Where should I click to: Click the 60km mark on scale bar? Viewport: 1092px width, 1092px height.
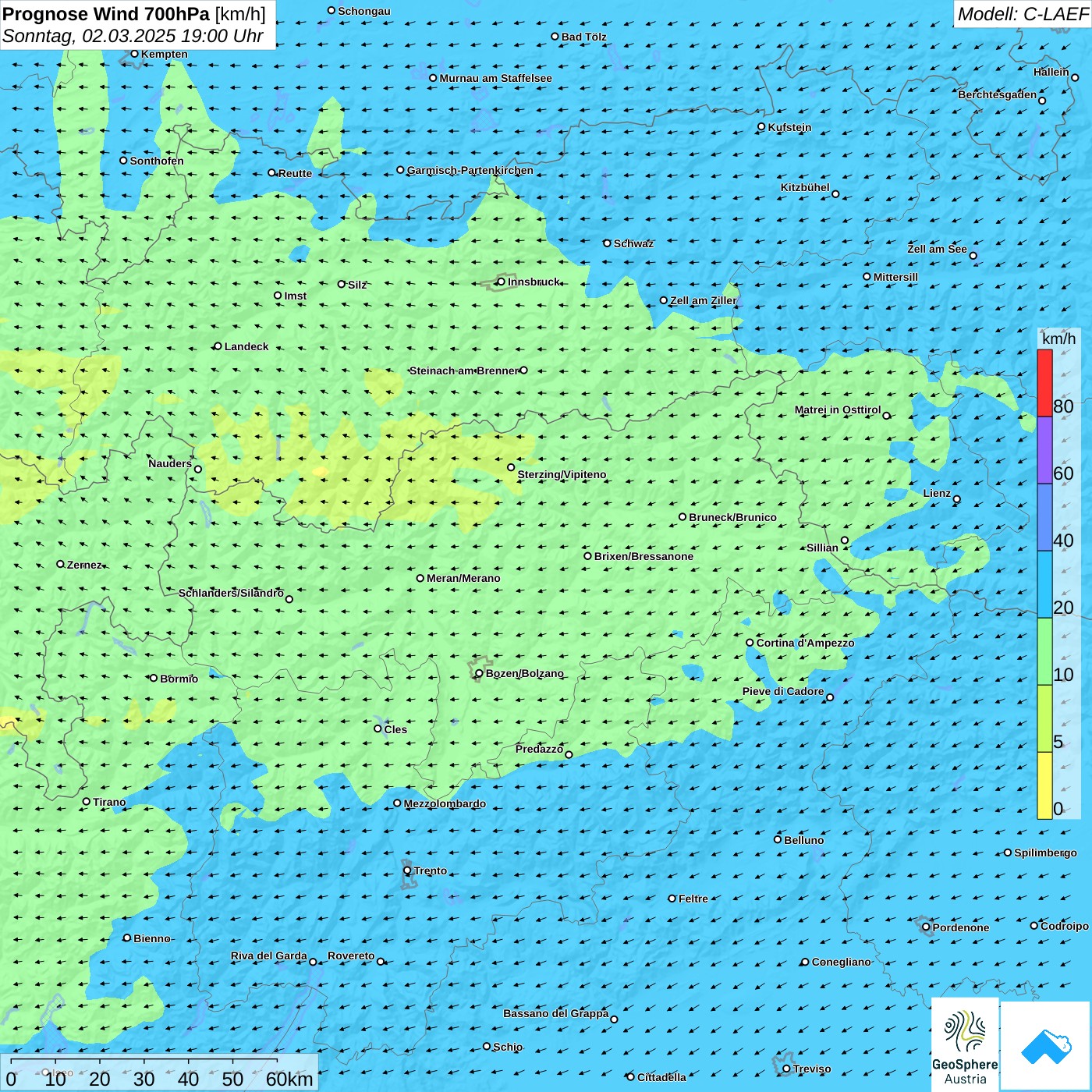tap(289, 1079)
